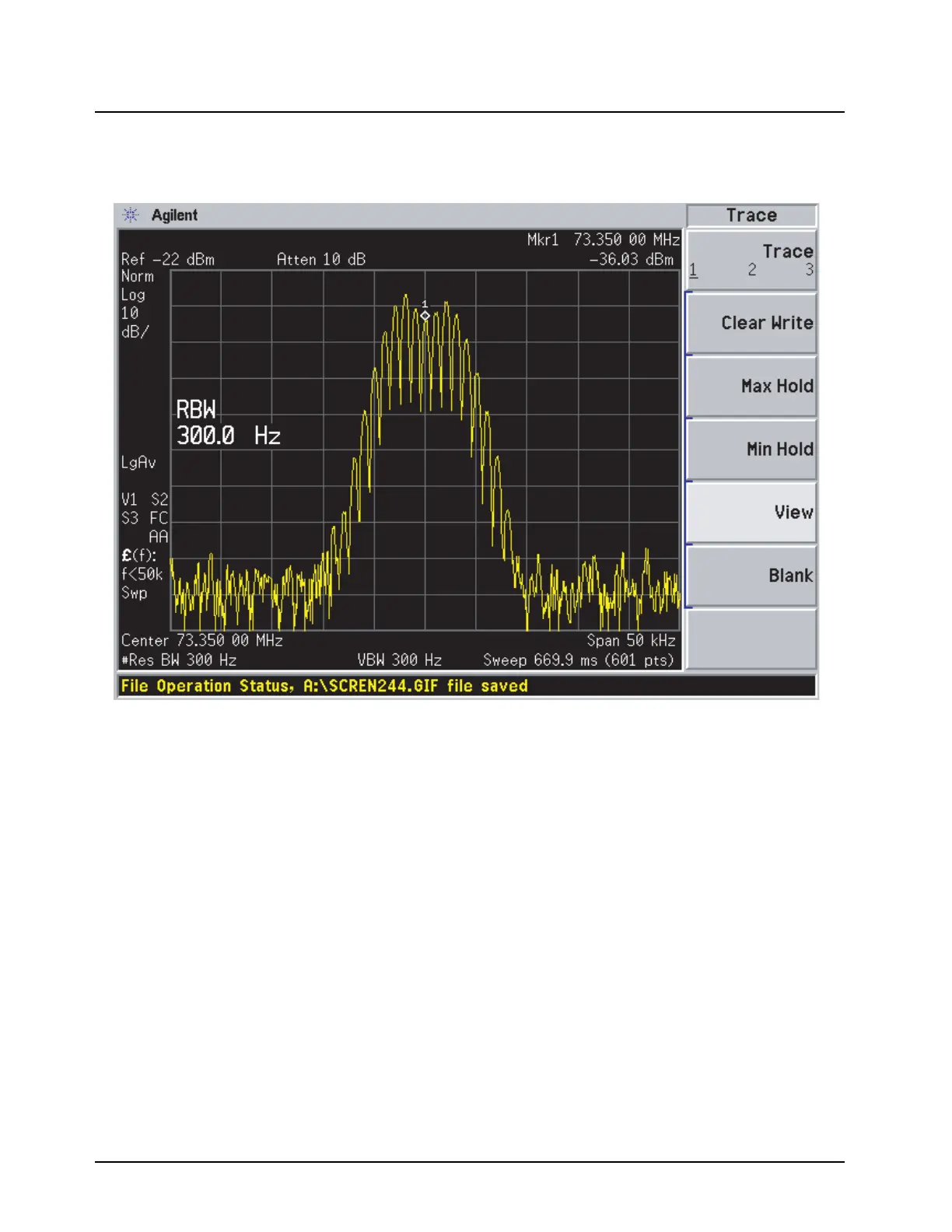Click the Span 50 kHz annotation
The width and height of the screenshot is (952, 1232).
tap(631, 640)
